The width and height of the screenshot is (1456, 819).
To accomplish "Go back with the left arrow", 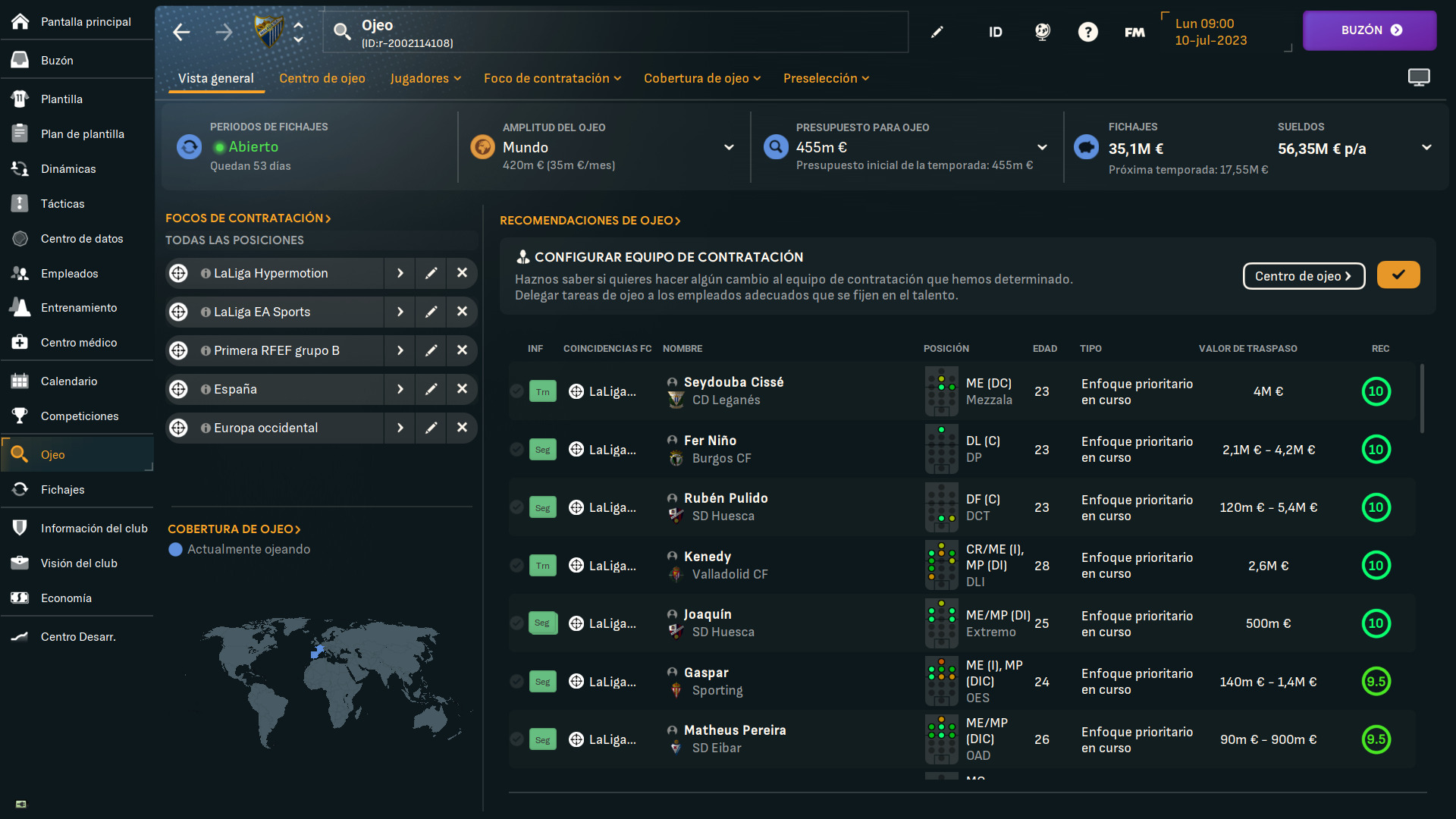I will [181, 32].
